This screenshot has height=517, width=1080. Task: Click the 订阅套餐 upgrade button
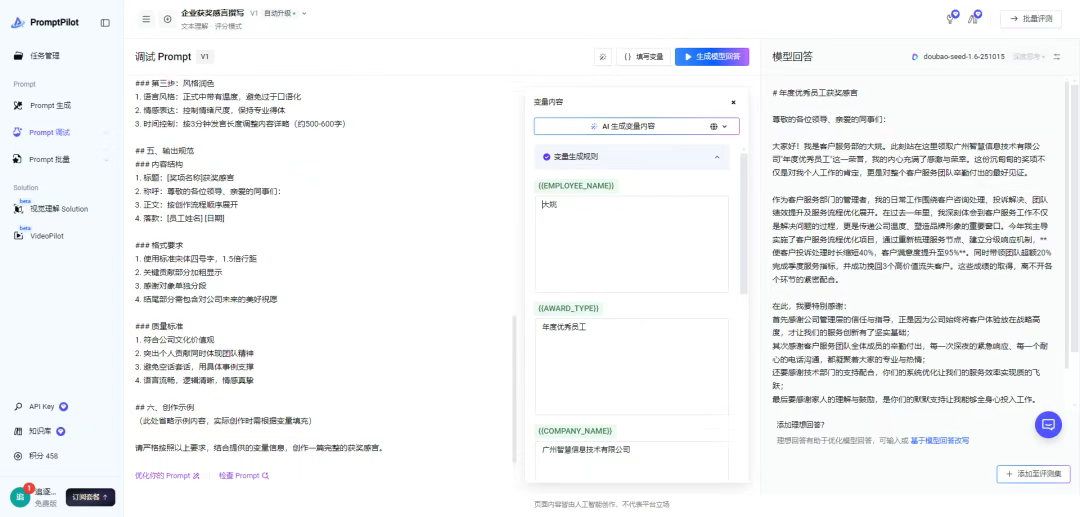click(x=90, y=497)
